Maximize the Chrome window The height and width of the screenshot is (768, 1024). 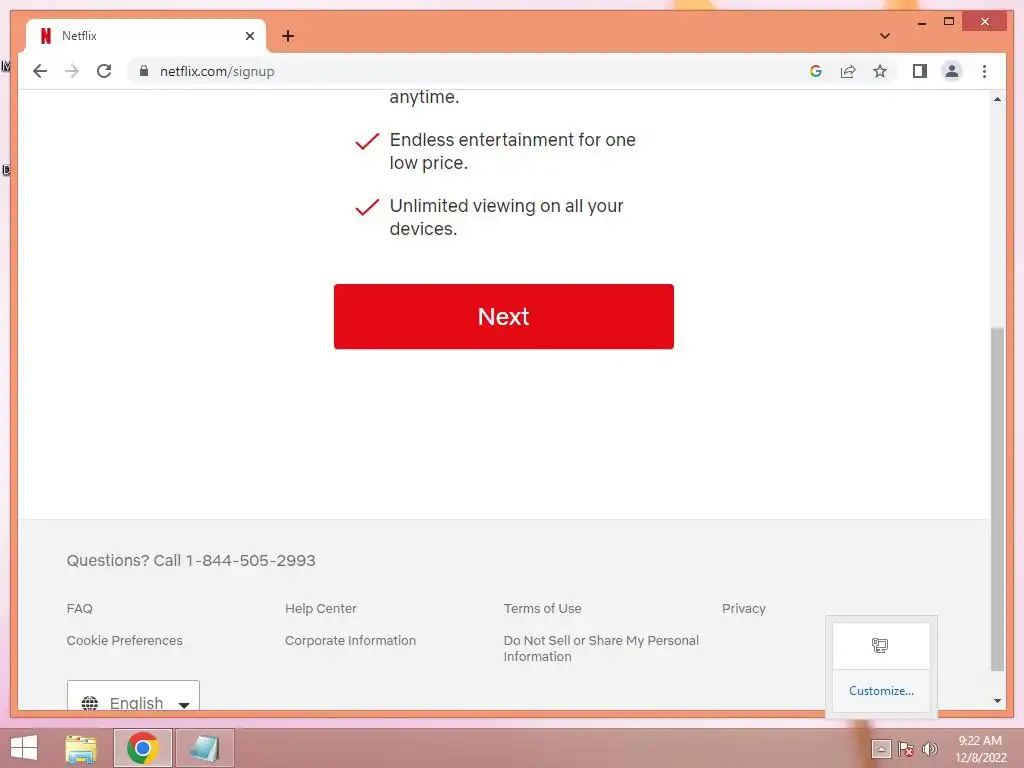[x=949, y=22]
